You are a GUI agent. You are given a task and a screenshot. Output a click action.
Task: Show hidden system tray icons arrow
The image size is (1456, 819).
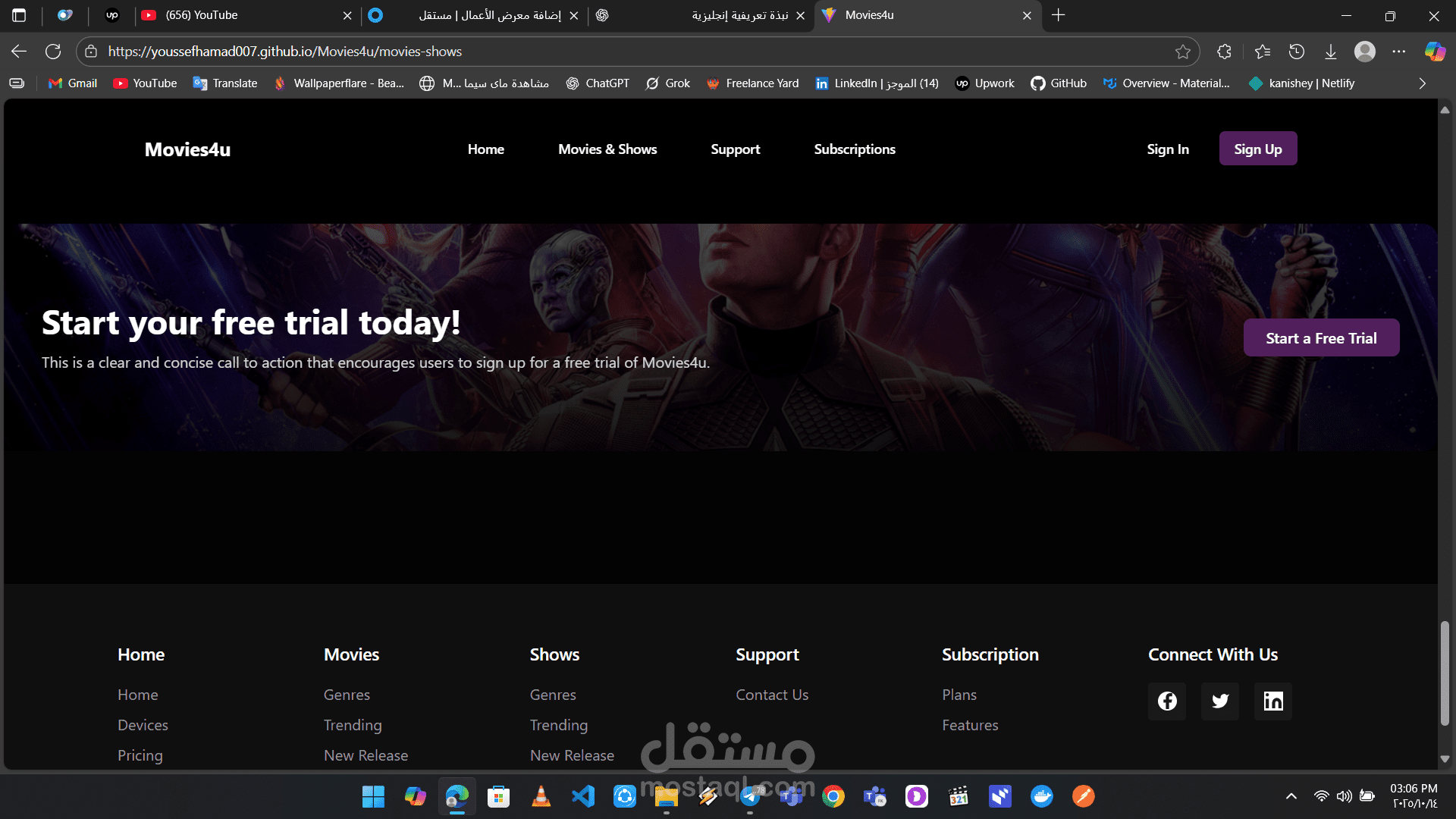coord(1291,796)
